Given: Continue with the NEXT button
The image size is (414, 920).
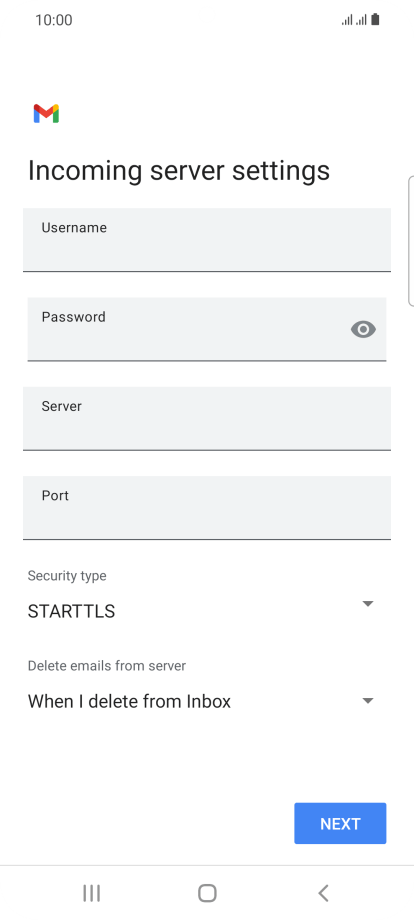Looking at the screenshot, I should click(340, 824).
